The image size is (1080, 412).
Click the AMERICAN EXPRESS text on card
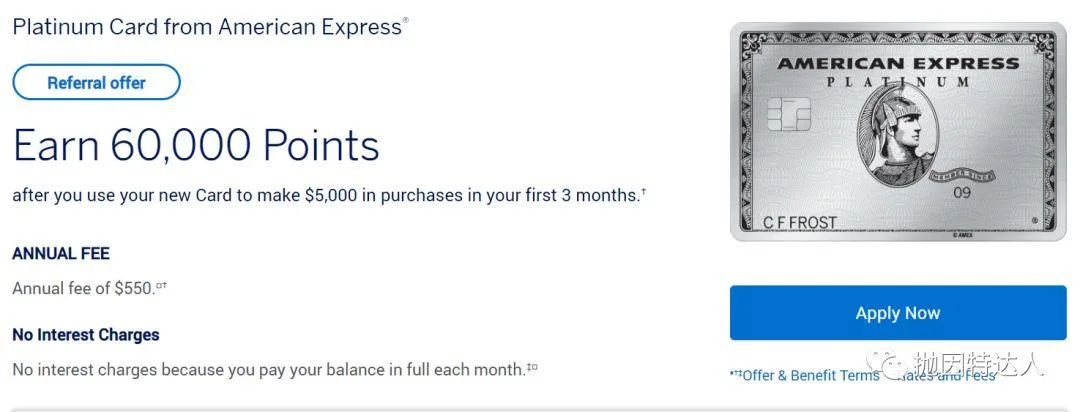(897, 64)
